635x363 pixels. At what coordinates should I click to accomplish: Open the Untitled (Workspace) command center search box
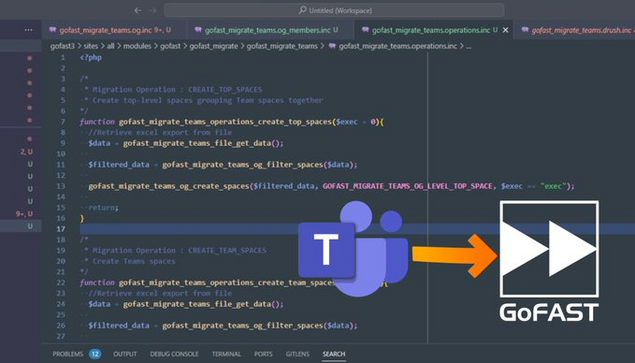[334, 10]
